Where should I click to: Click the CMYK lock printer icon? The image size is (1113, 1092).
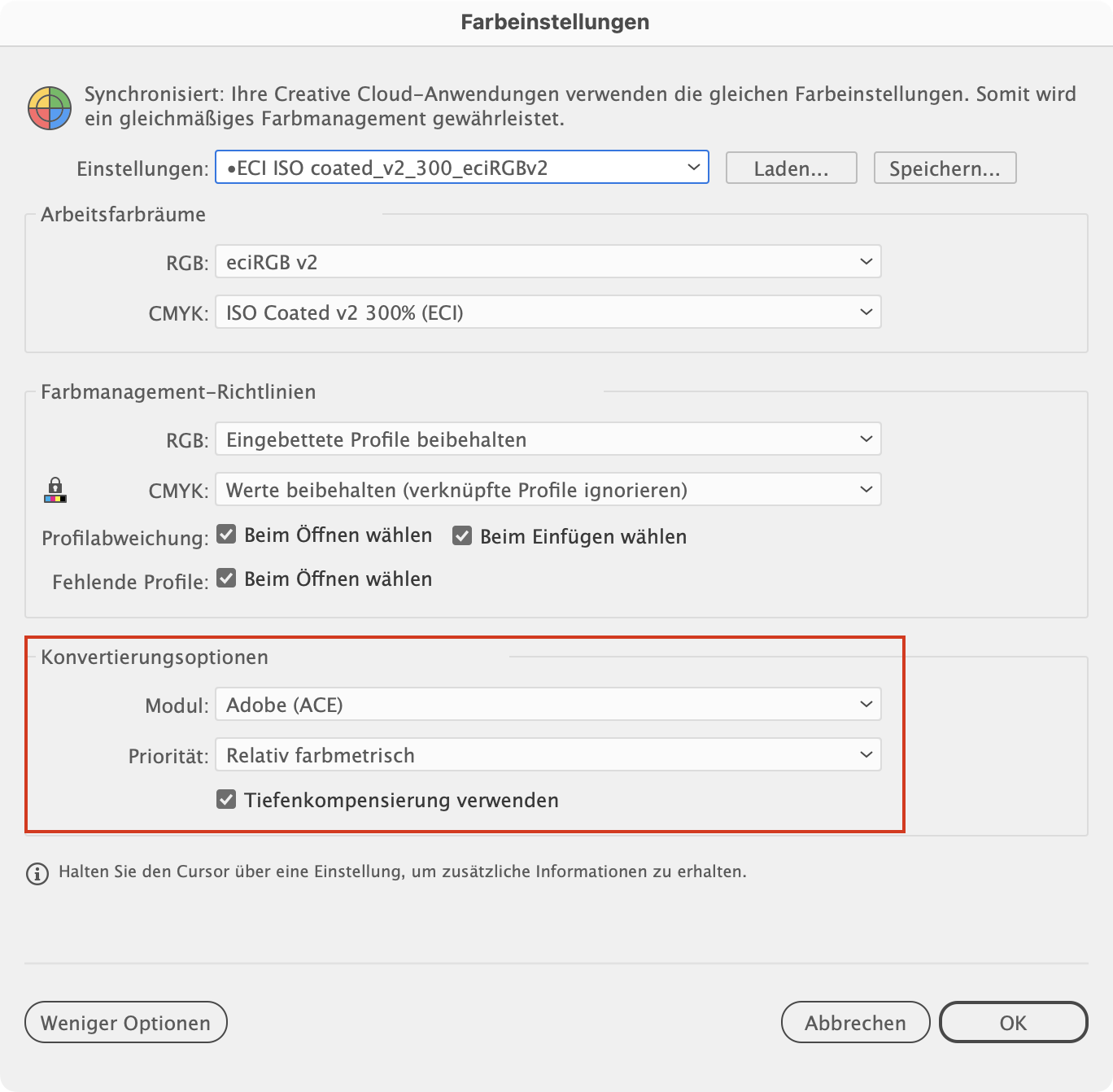coord(55,490)
